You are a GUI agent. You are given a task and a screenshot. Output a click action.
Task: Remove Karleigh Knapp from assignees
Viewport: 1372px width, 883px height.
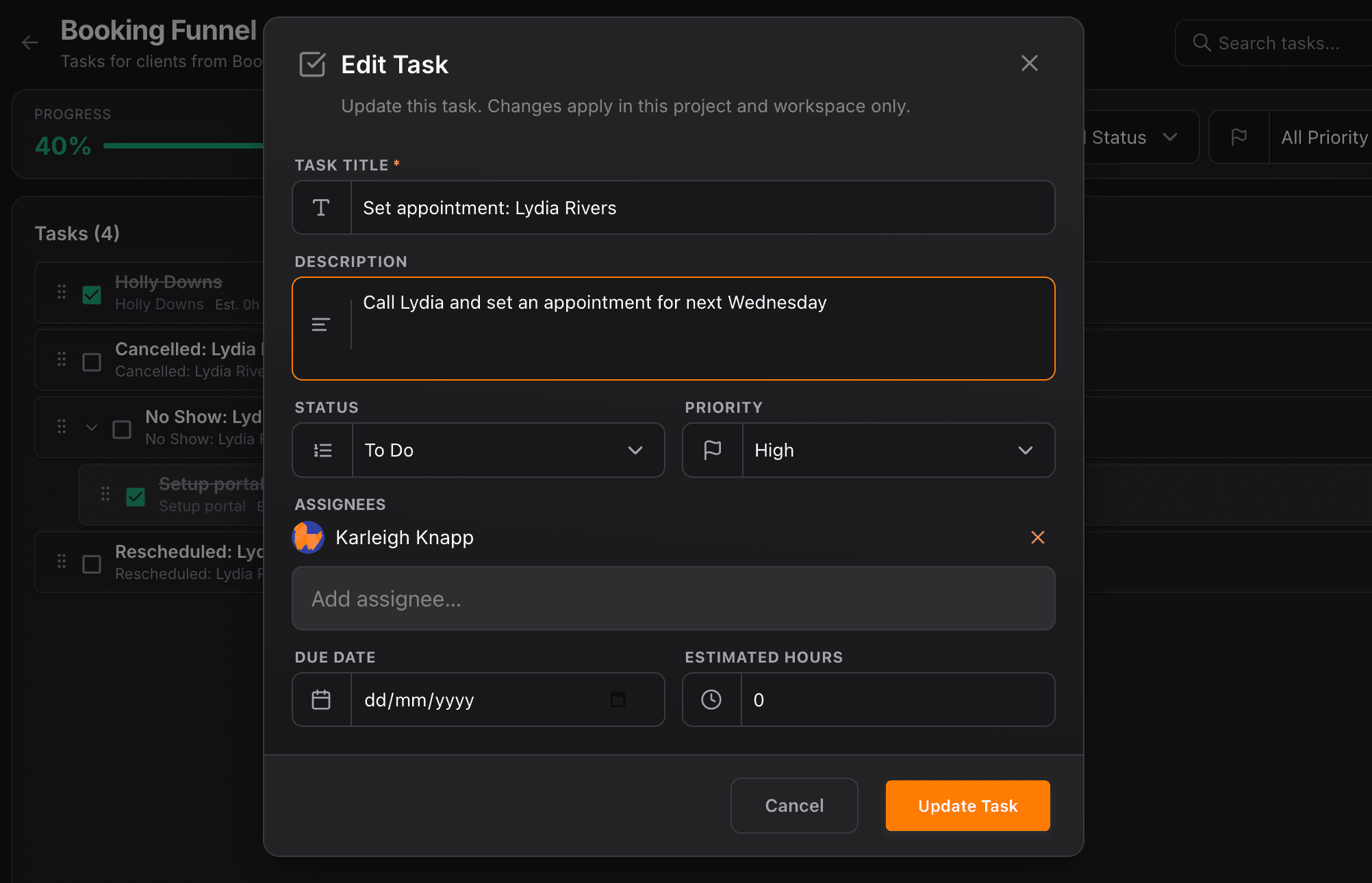pos(1037,537)
